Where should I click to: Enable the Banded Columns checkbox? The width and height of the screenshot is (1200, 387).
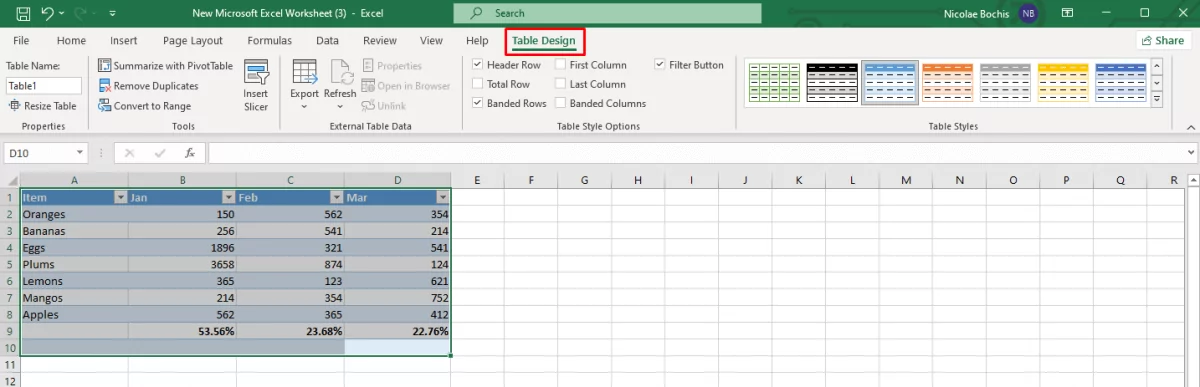561,103
